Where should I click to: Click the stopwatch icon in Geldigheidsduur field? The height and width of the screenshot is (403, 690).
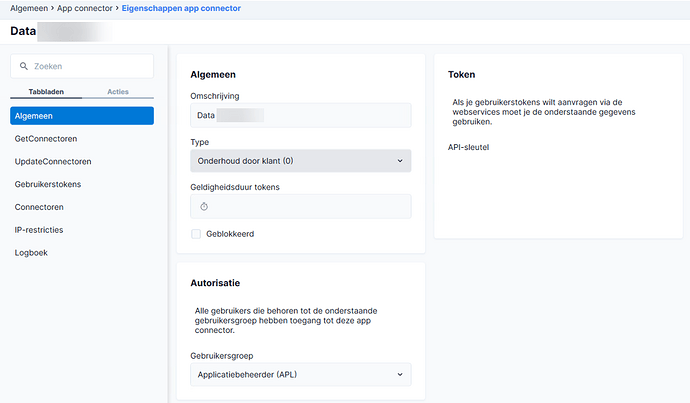tap(204, 206)
